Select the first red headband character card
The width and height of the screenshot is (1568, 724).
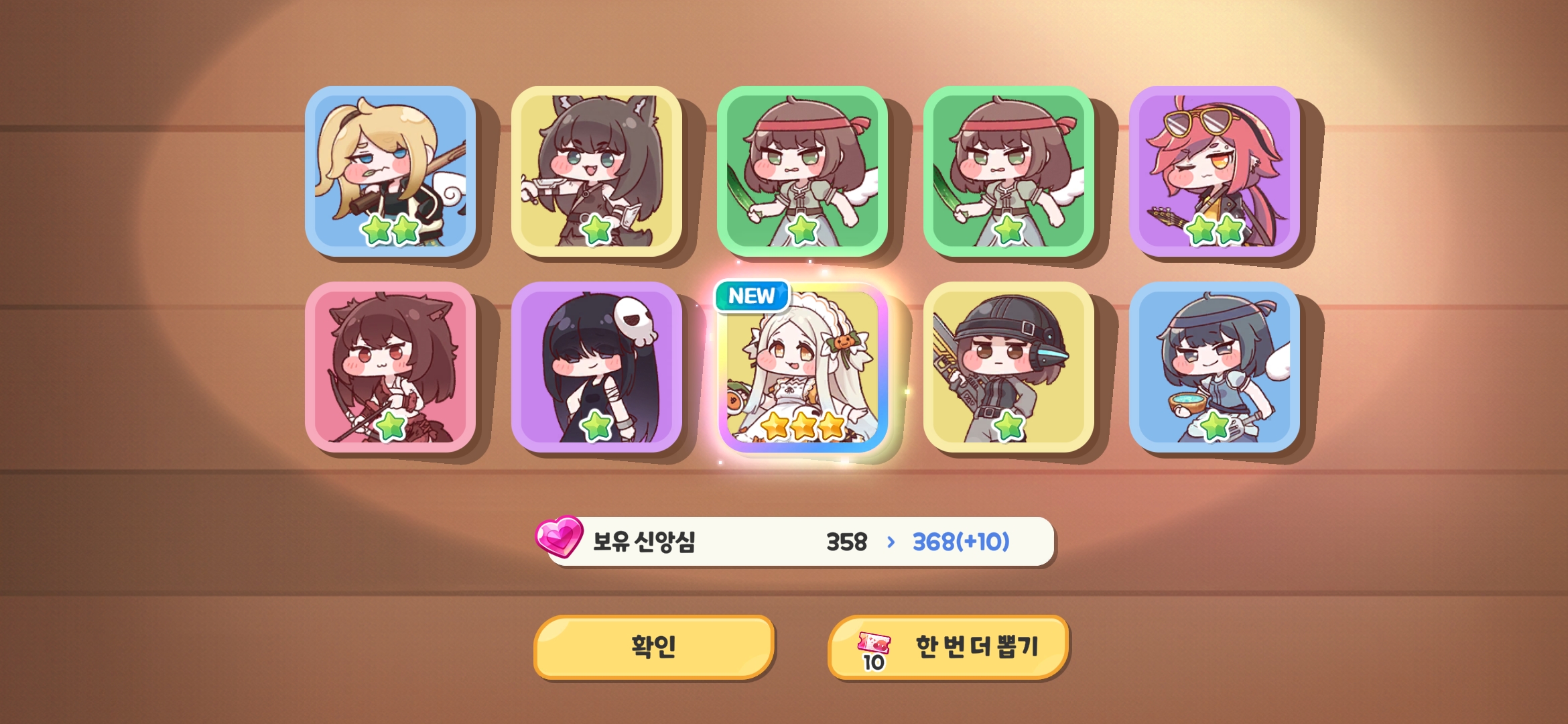802,171
